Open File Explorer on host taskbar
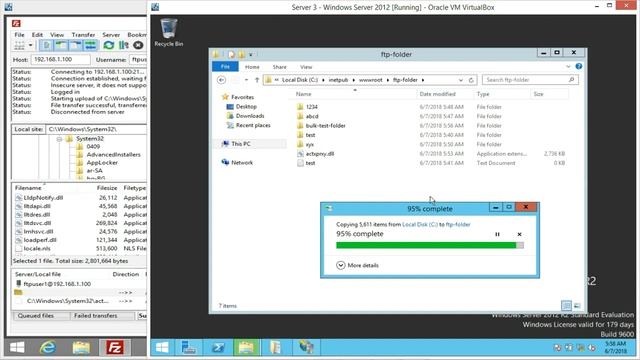Image resolution: width=640 pixels, height=360 pixels. [81, 347]
